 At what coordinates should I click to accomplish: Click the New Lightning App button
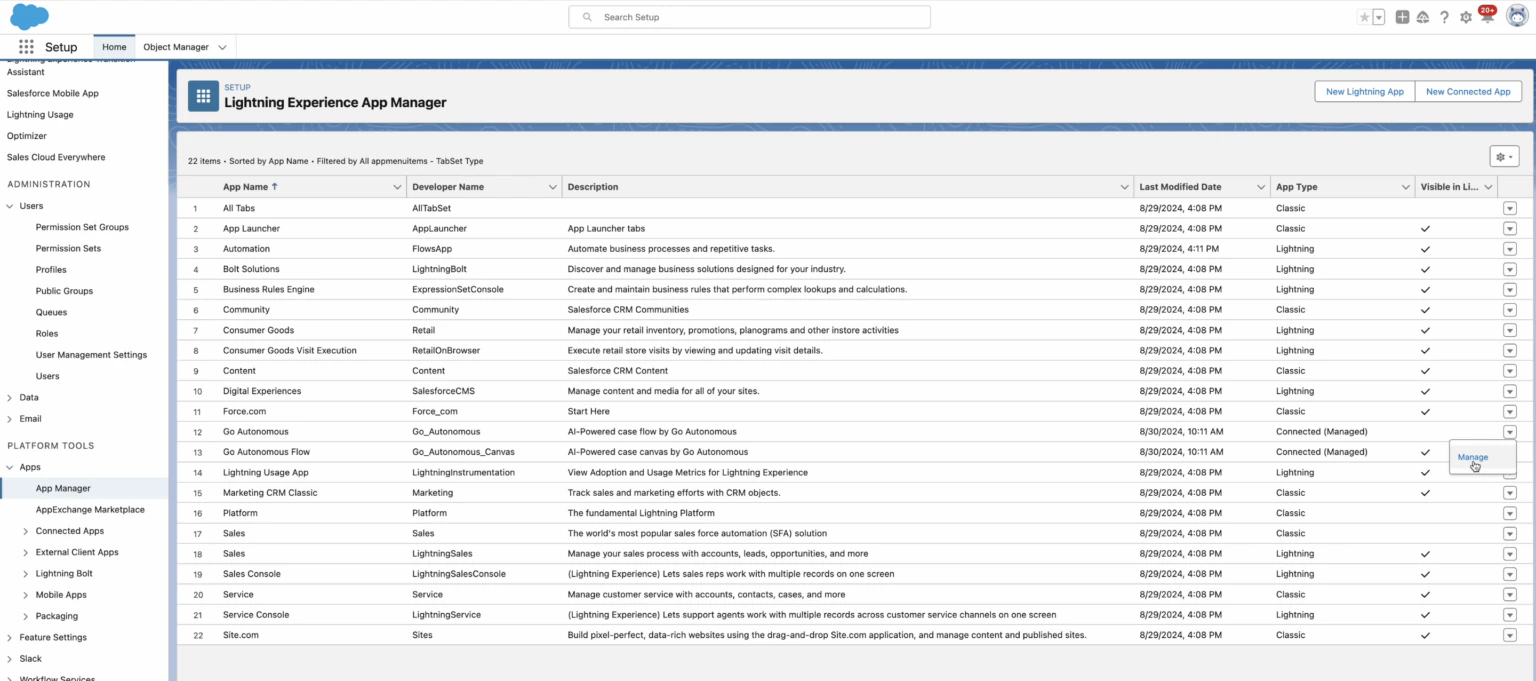[x=1364, y=91]
